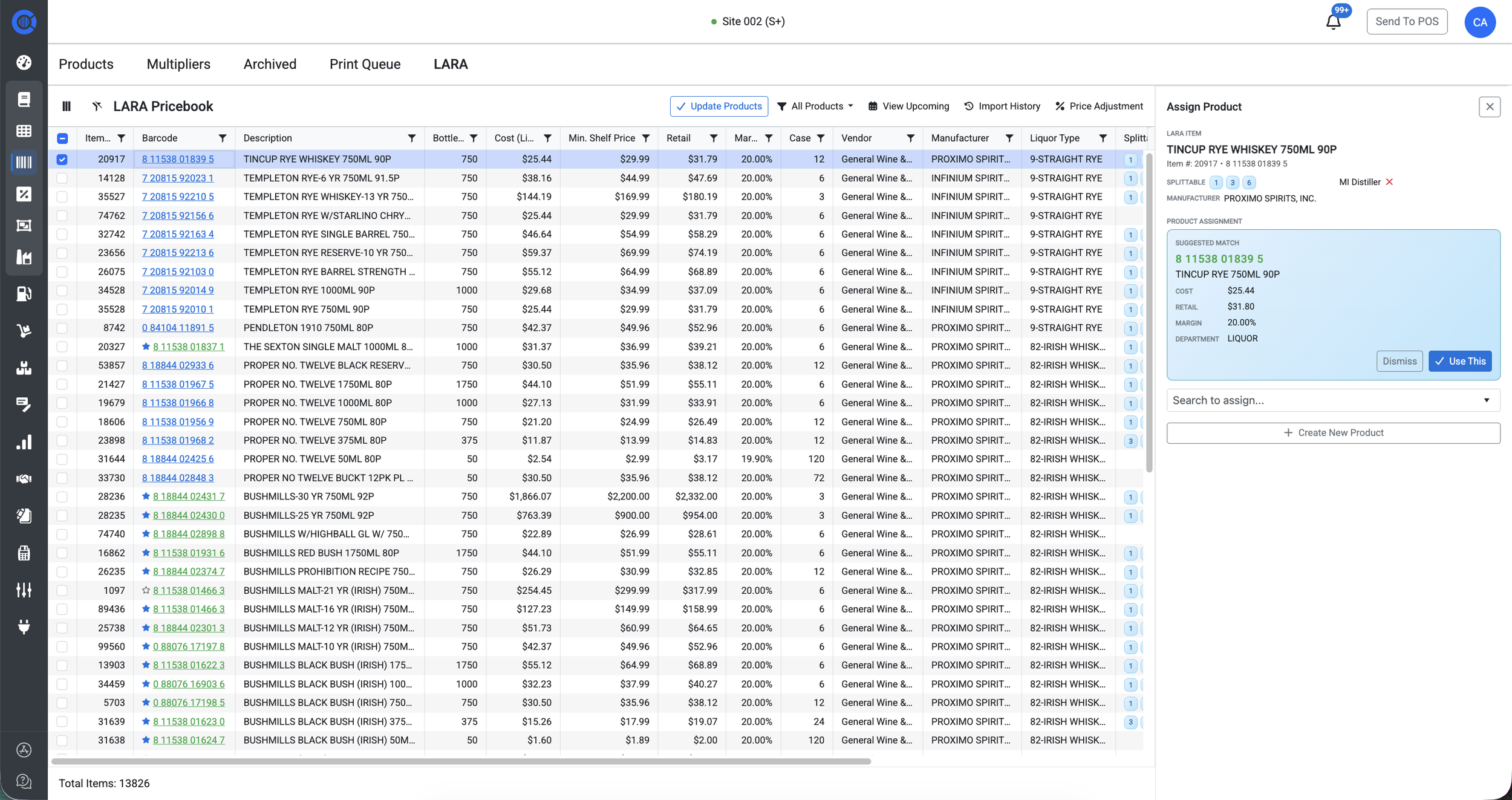Filter the Vendor column
The height and width of the screenshot is (800, 1512).
910,138
